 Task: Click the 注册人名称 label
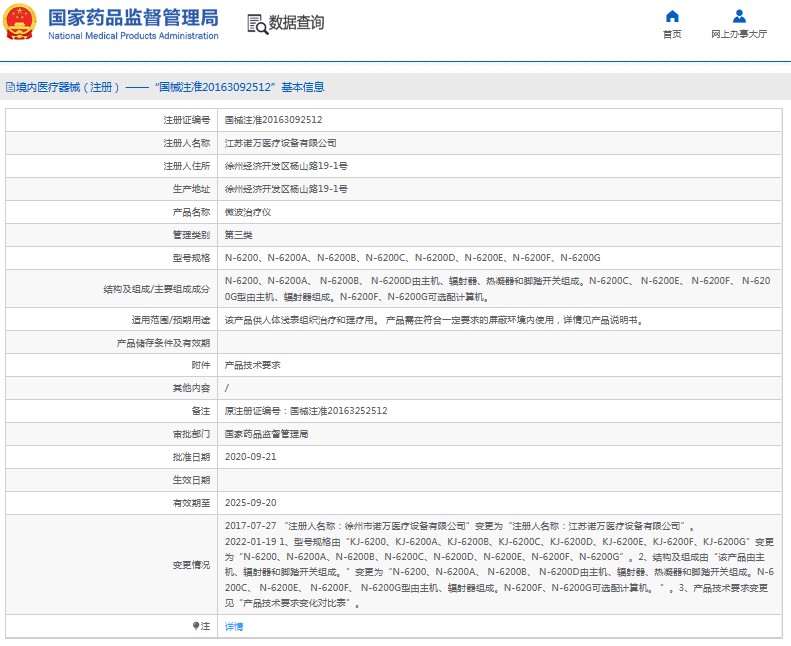pos(187,143)
